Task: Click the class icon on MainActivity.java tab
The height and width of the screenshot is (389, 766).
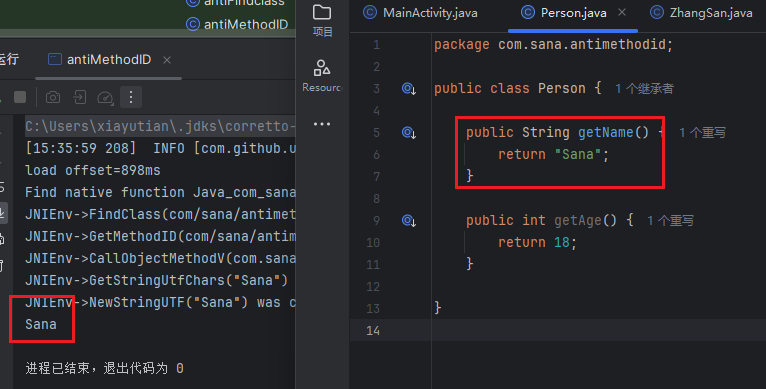Action: 370,12
